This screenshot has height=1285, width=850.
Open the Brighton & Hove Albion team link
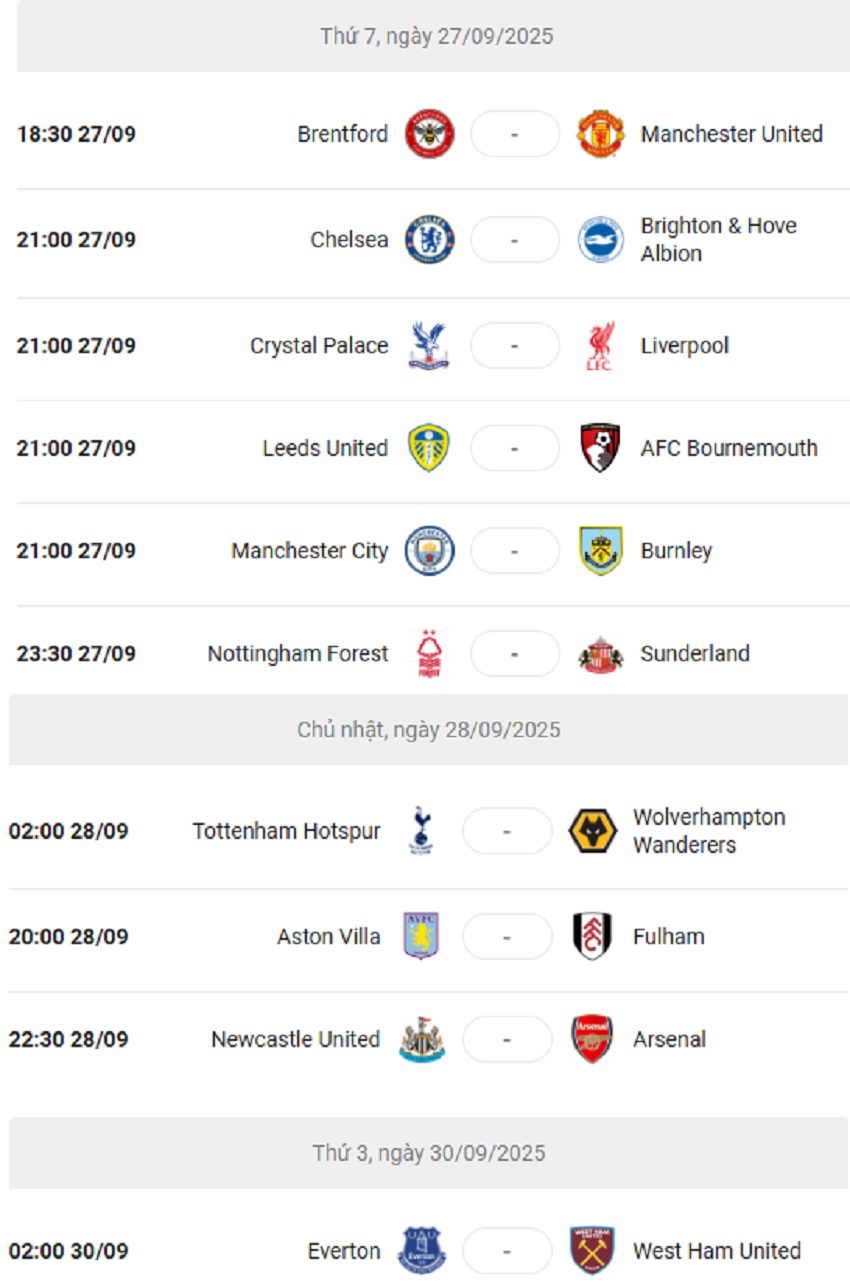coord(718,240)
